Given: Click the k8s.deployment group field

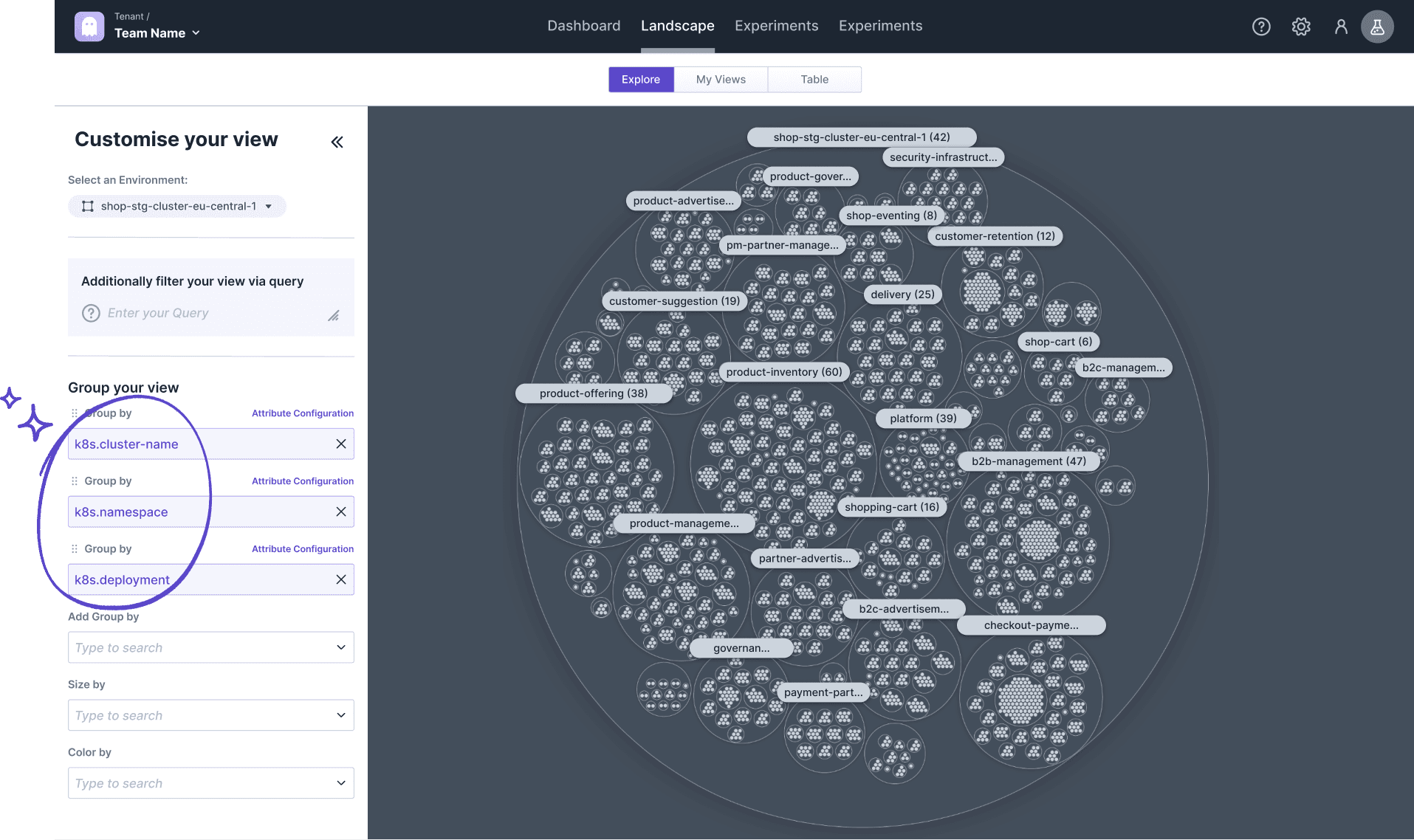Looking at the screenshot, I should (211, 579).
